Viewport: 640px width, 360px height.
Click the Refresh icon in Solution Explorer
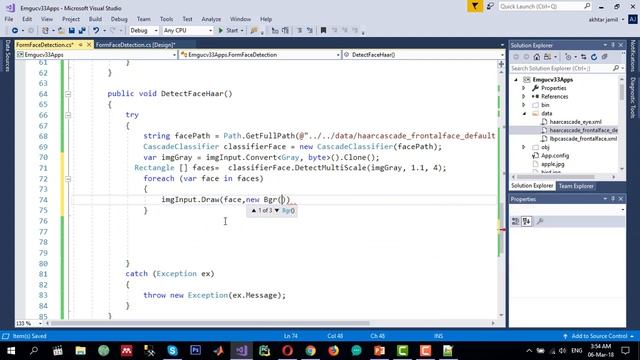594,57
